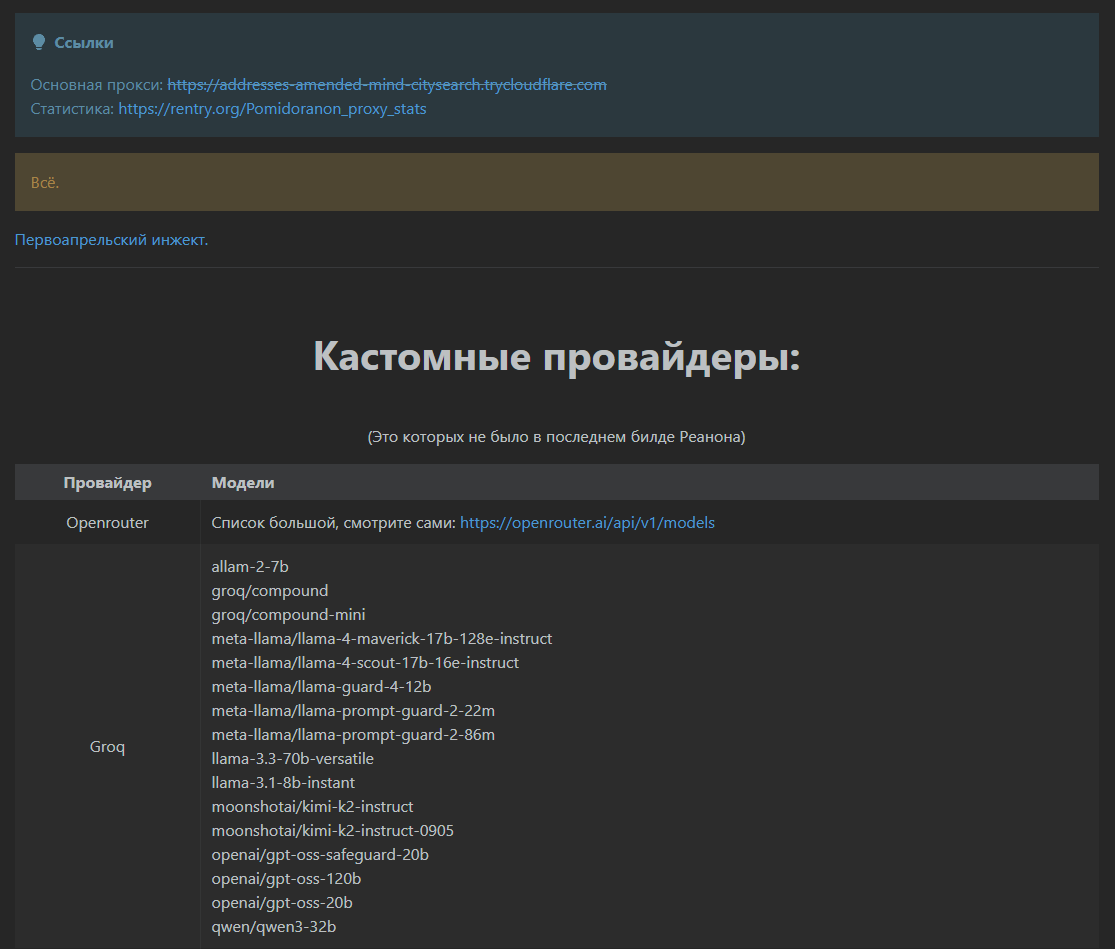
Task: Click the groq/compound-mini model entry
Action: pos(288,614)
